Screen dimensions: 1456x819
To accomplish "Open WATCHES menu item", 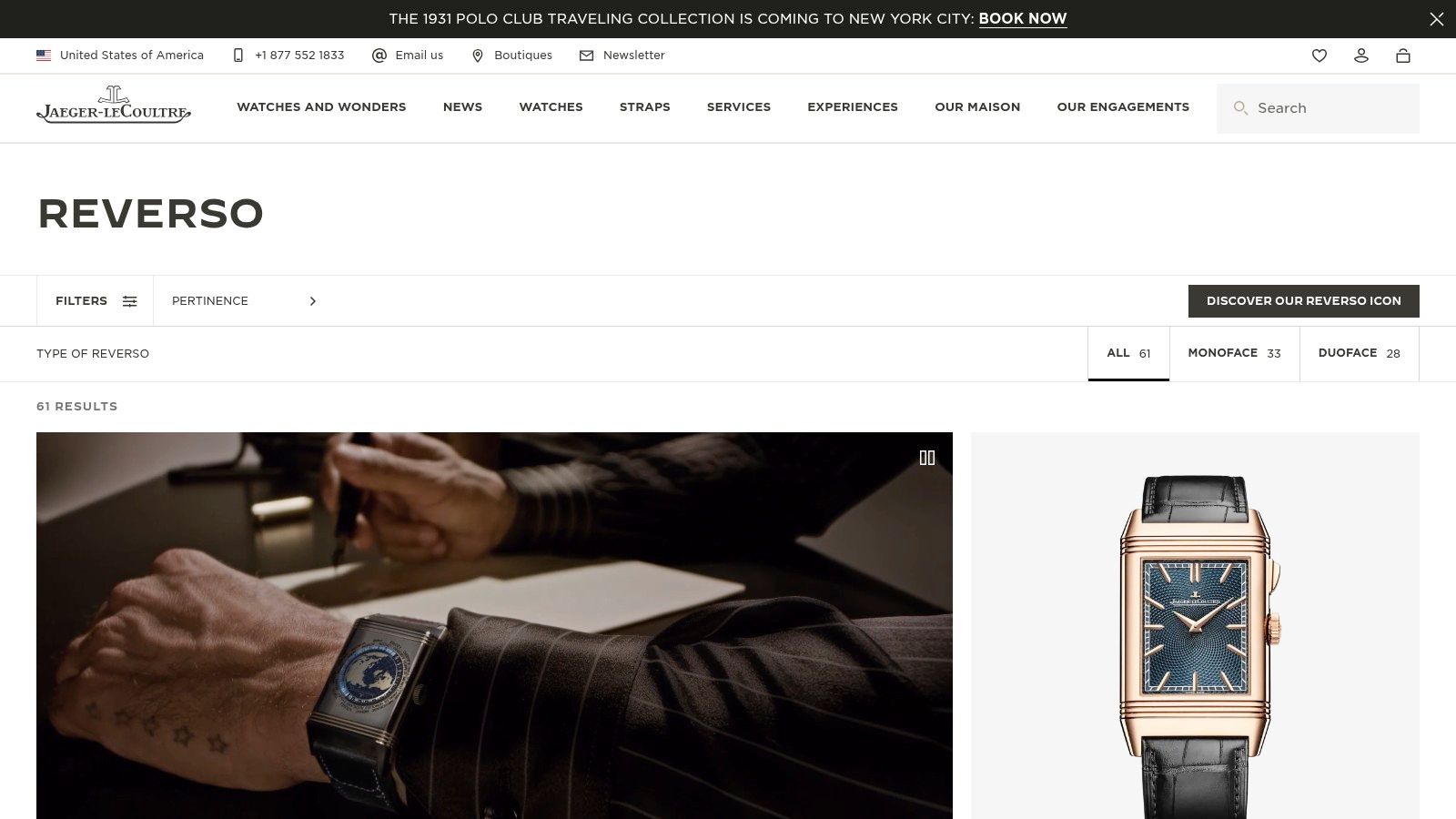I will [x=551, y=107].
